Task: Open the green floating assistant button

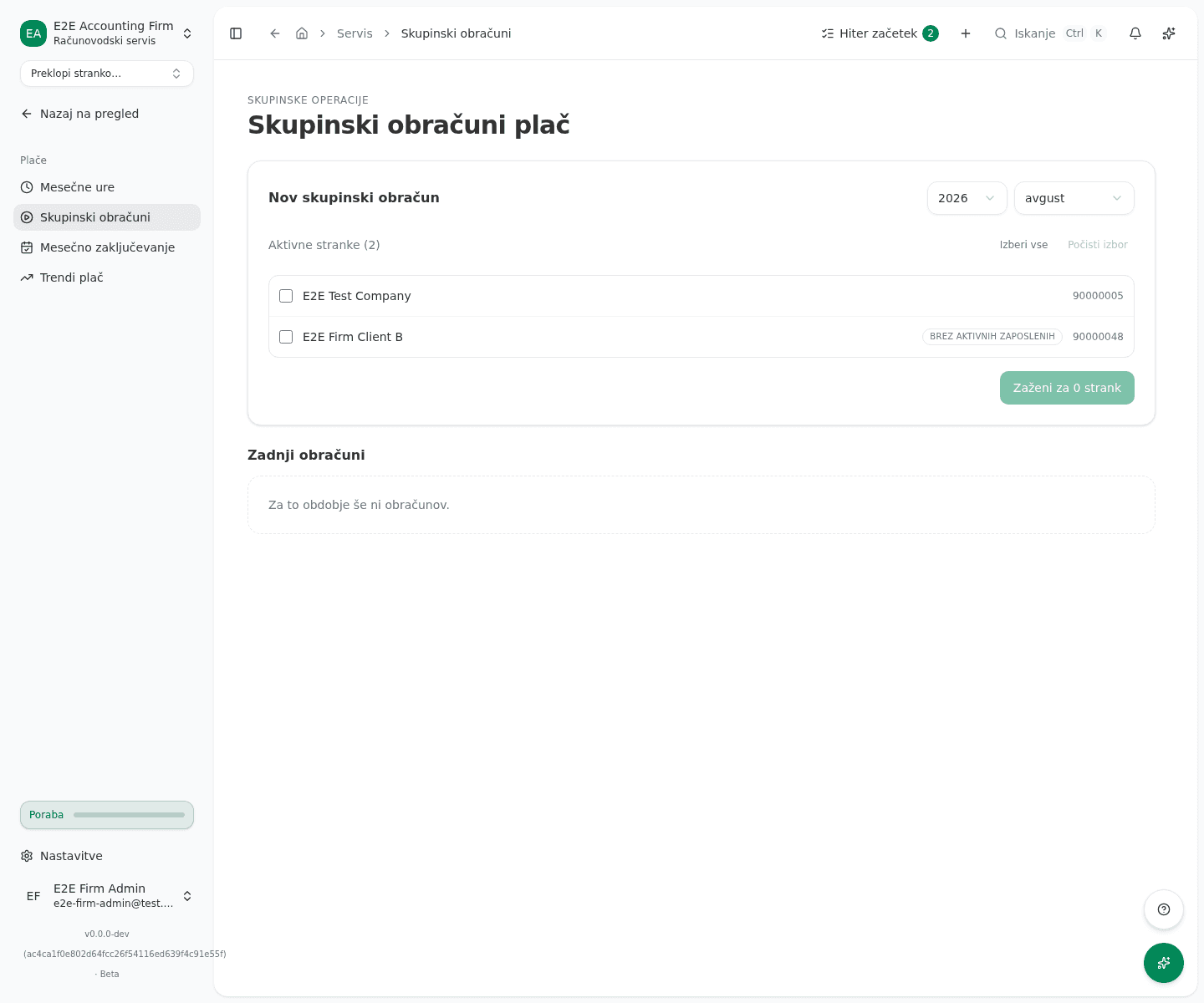Action: [1164, 963]
